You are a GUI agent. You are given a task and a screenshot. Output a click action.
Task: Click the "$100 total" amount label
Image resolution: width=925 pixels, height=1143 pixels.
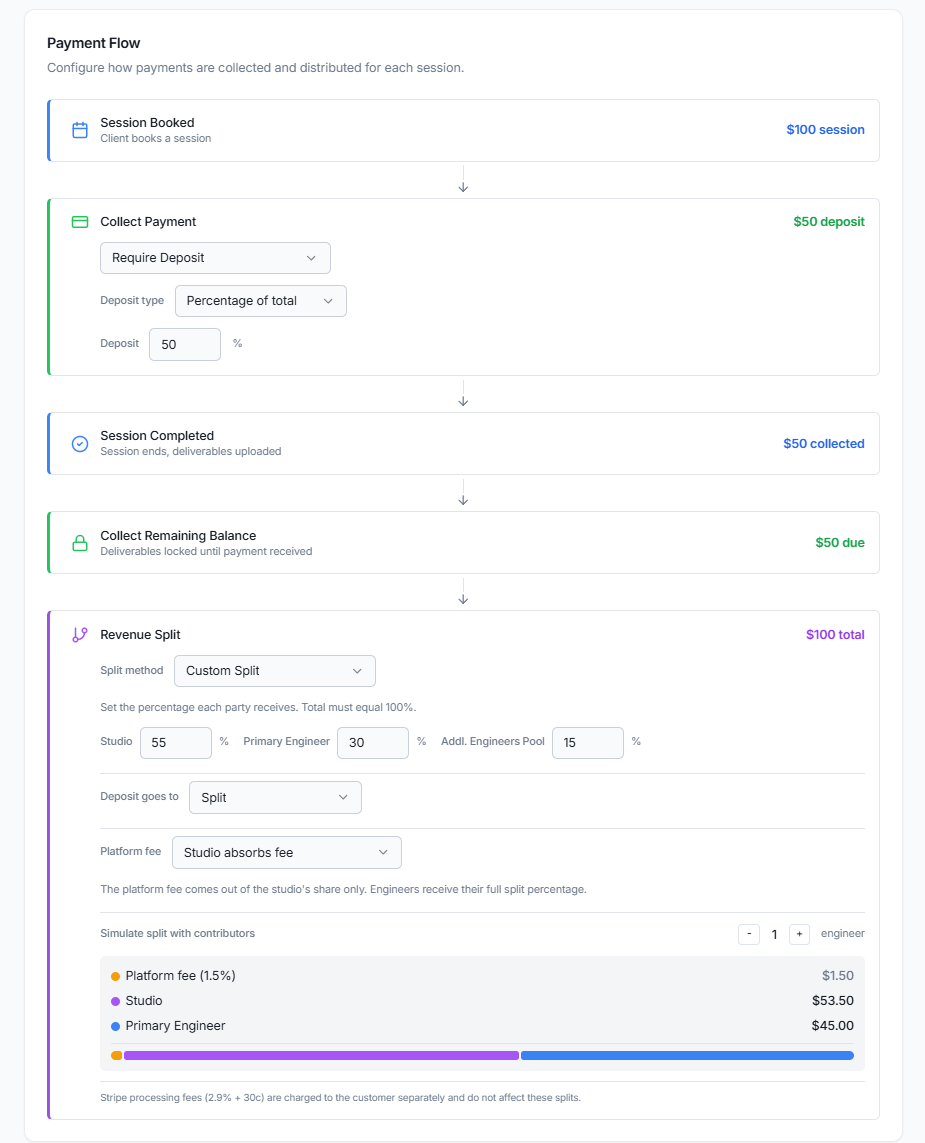tap(835, 635)
